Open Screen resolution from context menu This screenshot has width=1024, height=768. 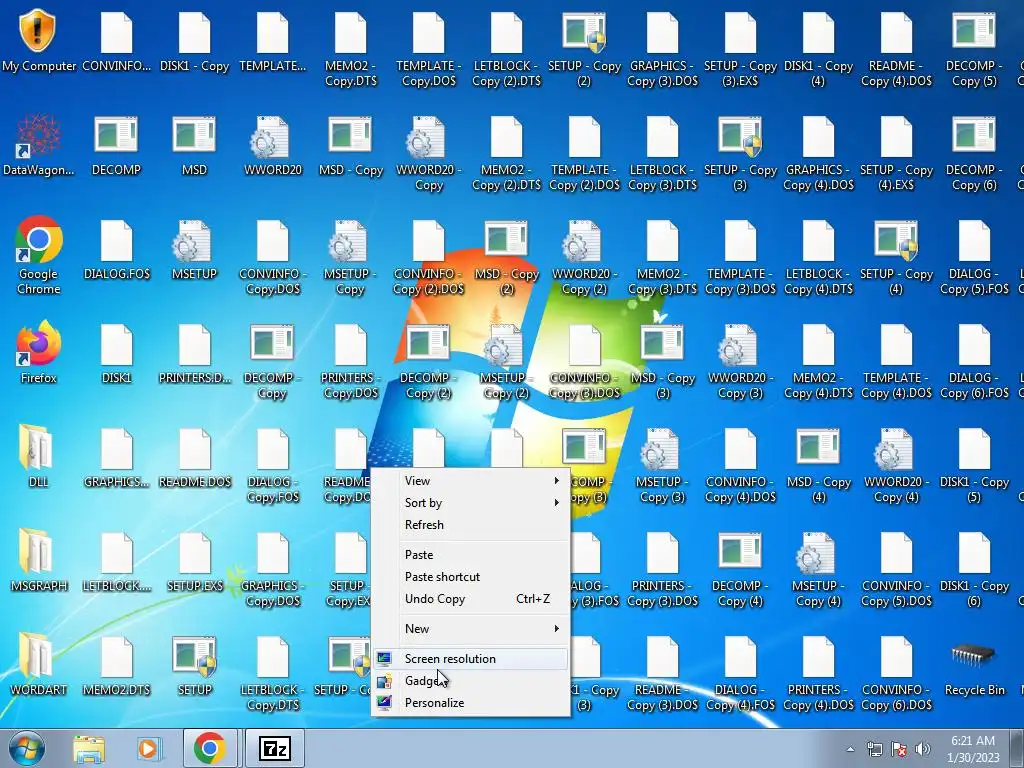[470, 659]
